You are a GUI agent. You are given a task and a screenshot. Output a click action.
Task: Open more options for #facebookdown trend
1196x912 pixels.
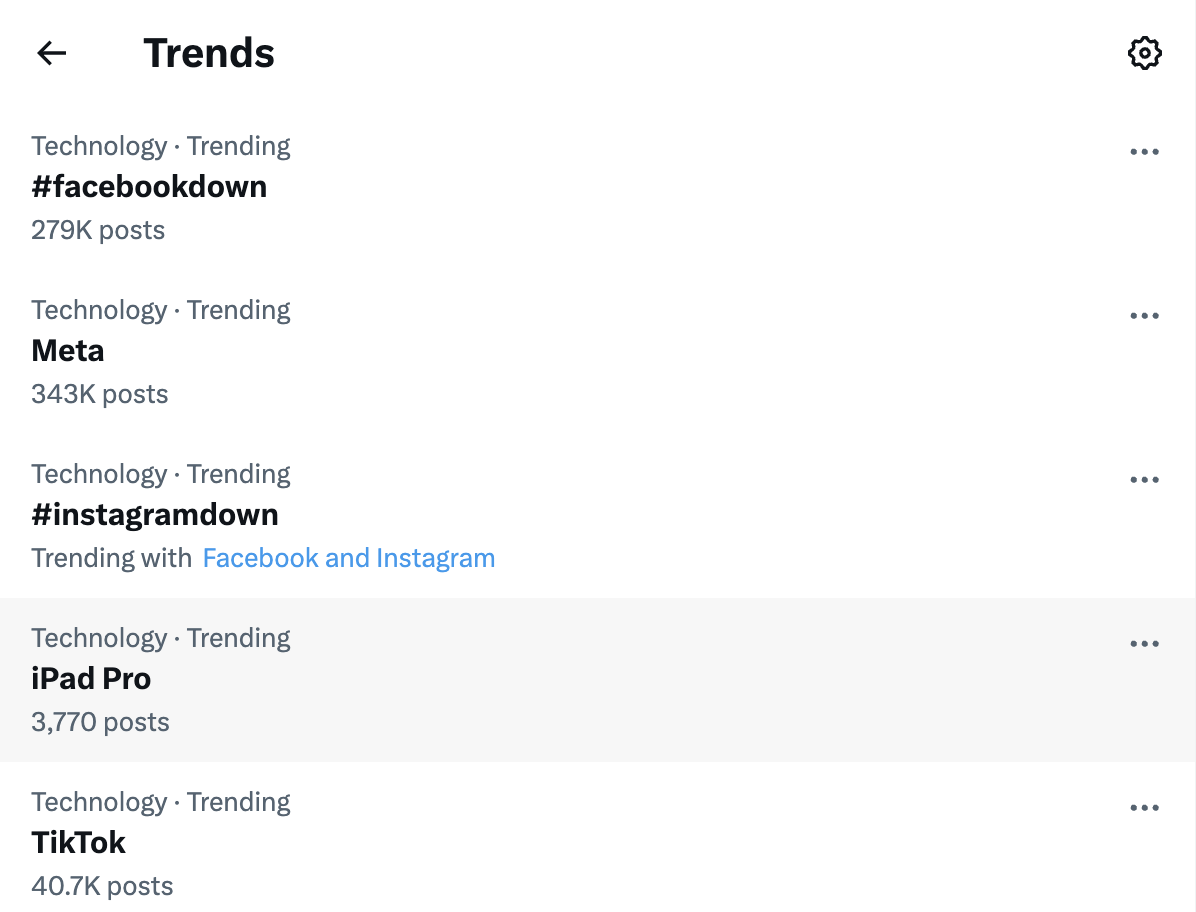1144,152
